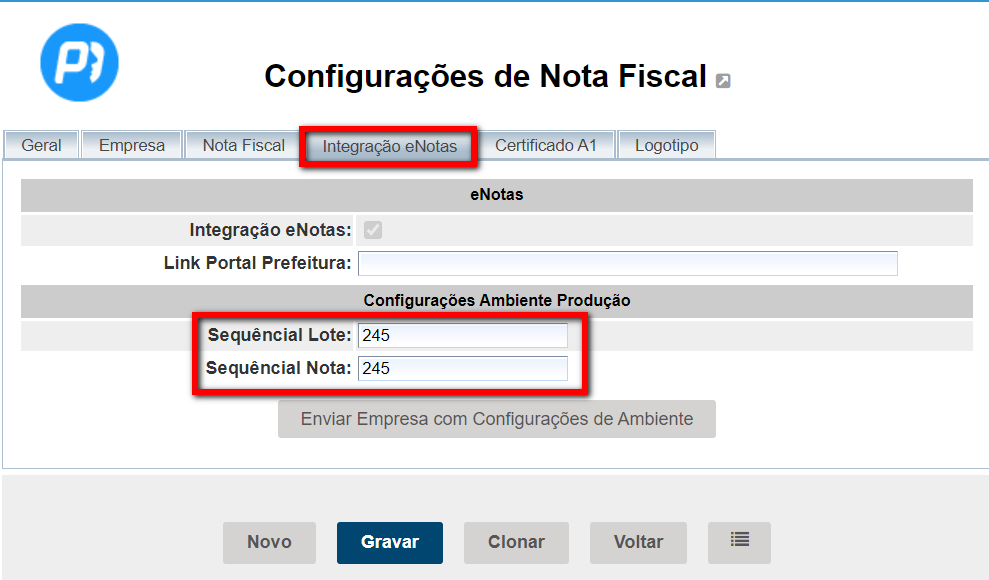Select the Sequencial Nota input box
The height and width of the screenshot is (580, 989).
tap(462, 369)
